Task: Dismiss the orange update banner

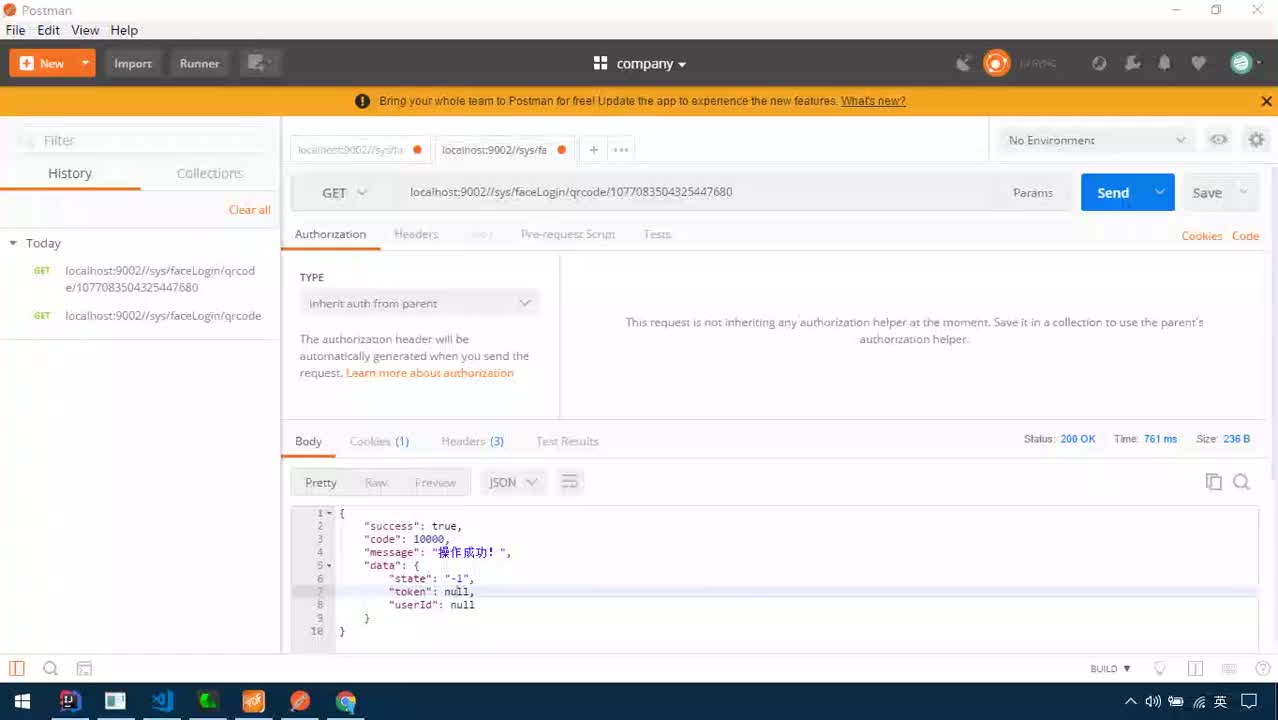Action: pyautogui.click(x=1266, y=101)
